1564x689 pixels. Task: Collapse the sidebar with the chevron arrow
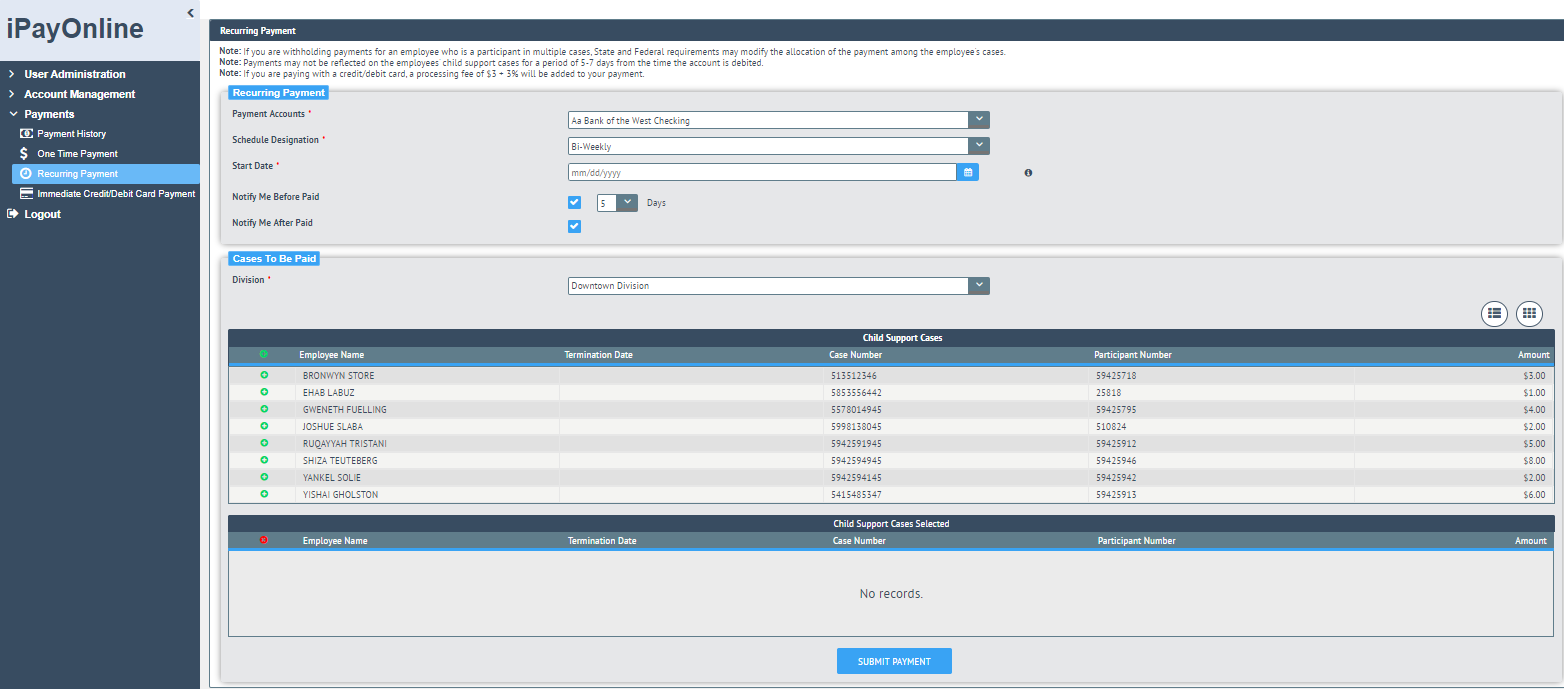190,13
